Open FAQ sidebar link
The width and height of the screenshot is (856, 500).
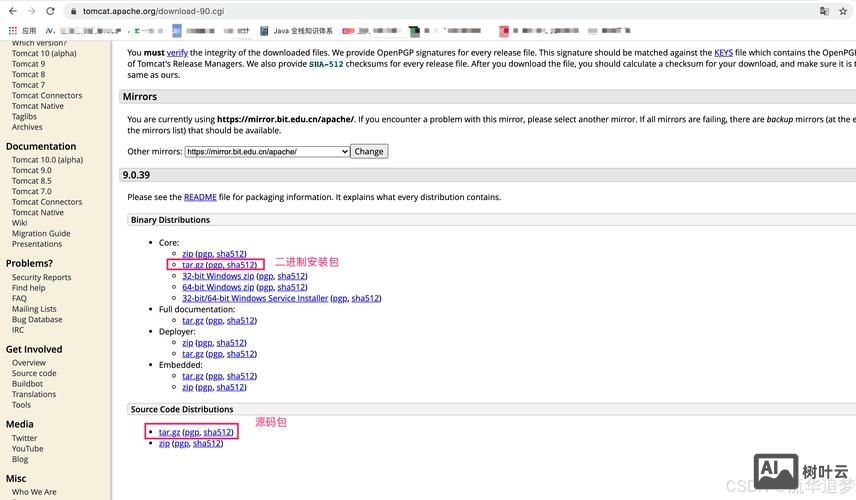tap(19, 298)
